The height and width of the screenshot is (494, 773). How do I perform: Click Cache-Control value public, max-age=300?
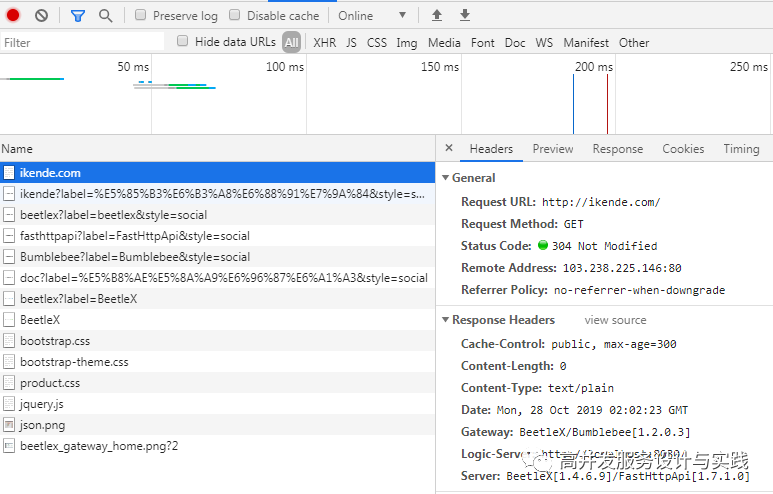click(614, 344)
